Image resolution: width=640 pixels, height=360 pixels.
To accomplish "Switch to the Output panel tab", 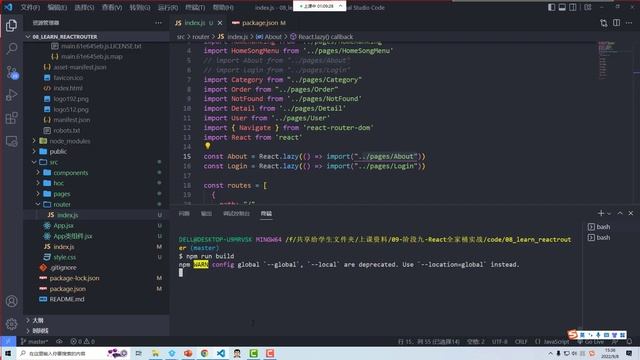I will (206, 213).
